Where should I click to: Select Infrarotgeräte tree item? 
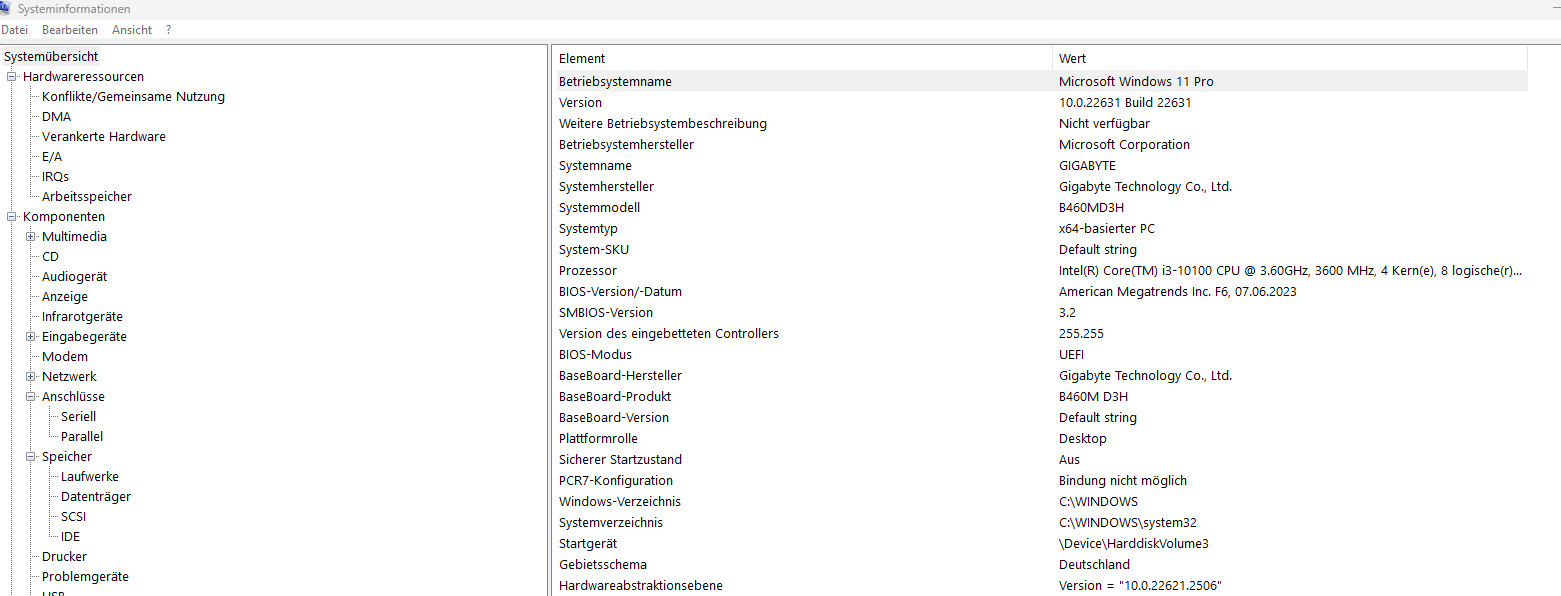point(82,317)
